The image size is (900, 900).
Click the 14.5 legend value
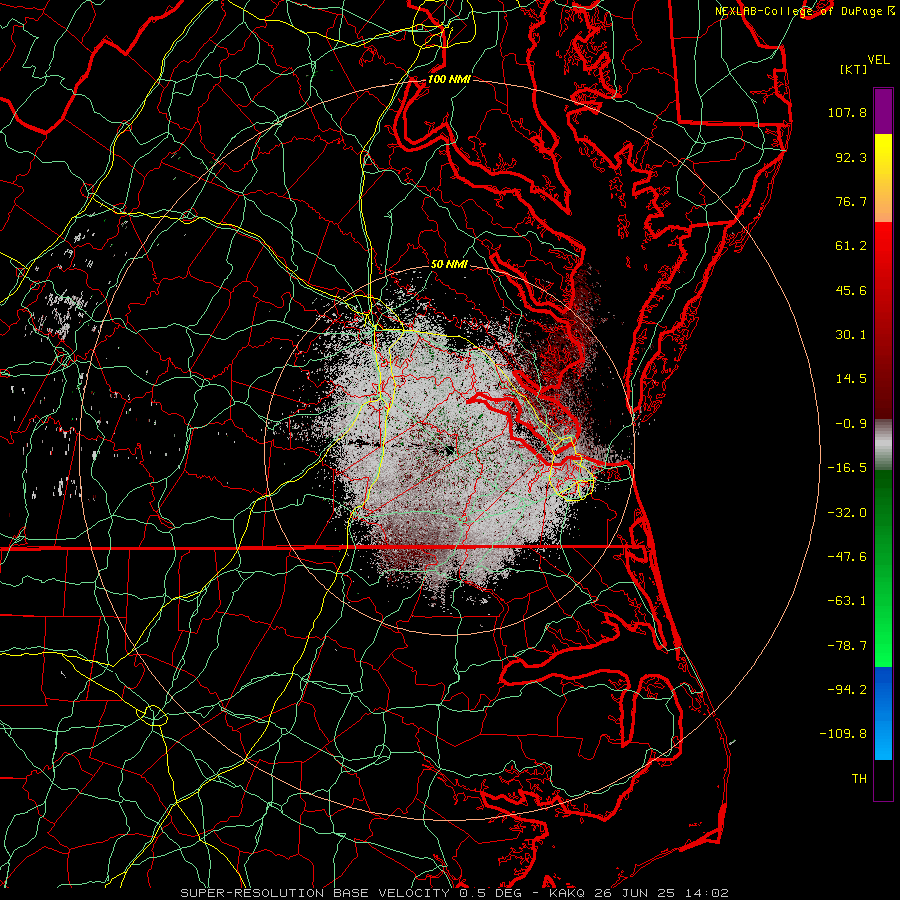point(851,379)
